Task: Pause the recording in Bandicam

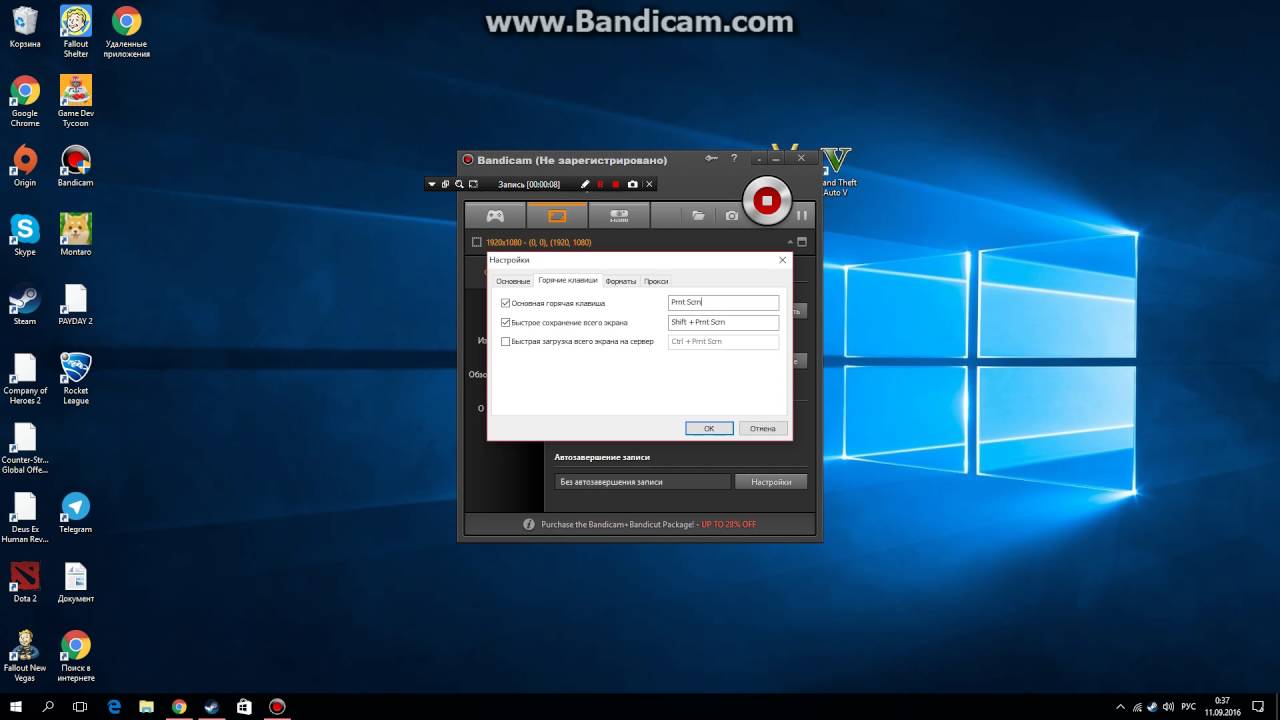Action: click(802, 215)
